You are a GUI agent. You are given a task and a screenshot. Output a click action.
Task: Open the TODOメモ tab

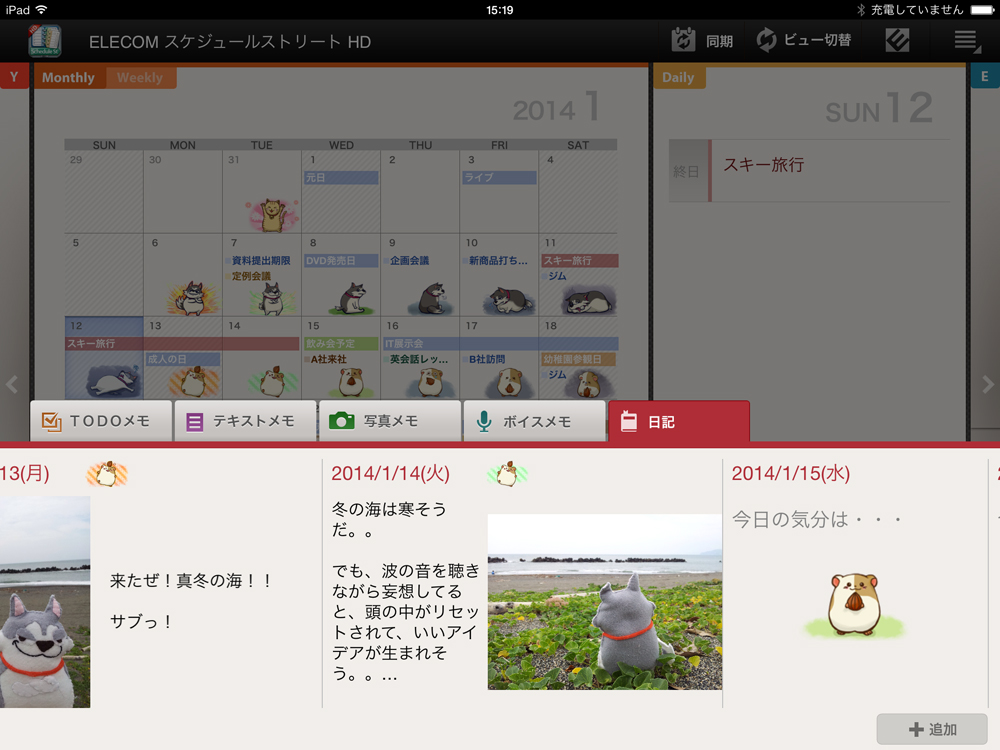tap(101, 421)
